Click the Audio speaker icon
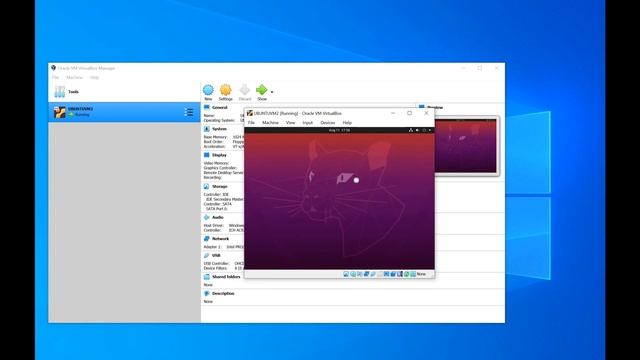Screen dimensions: 640x360 (x=207, y=218)
